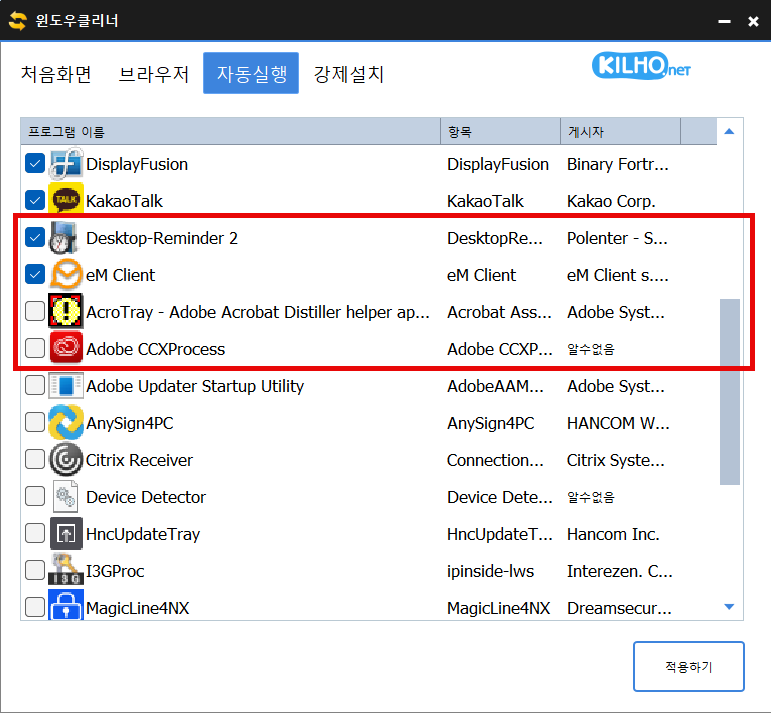Click the 'HANCOM W...' publisher cell
The width and height of the screenshot is (771, 713).
click(618, 423)
